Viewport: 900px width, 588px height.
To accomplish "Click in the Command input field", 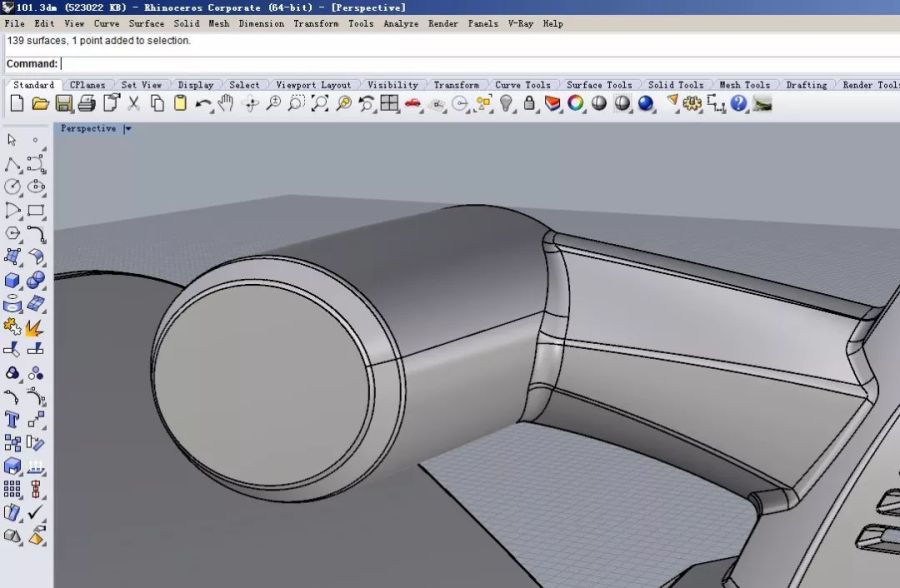I will pyautogui.click(x=400, y=64).
